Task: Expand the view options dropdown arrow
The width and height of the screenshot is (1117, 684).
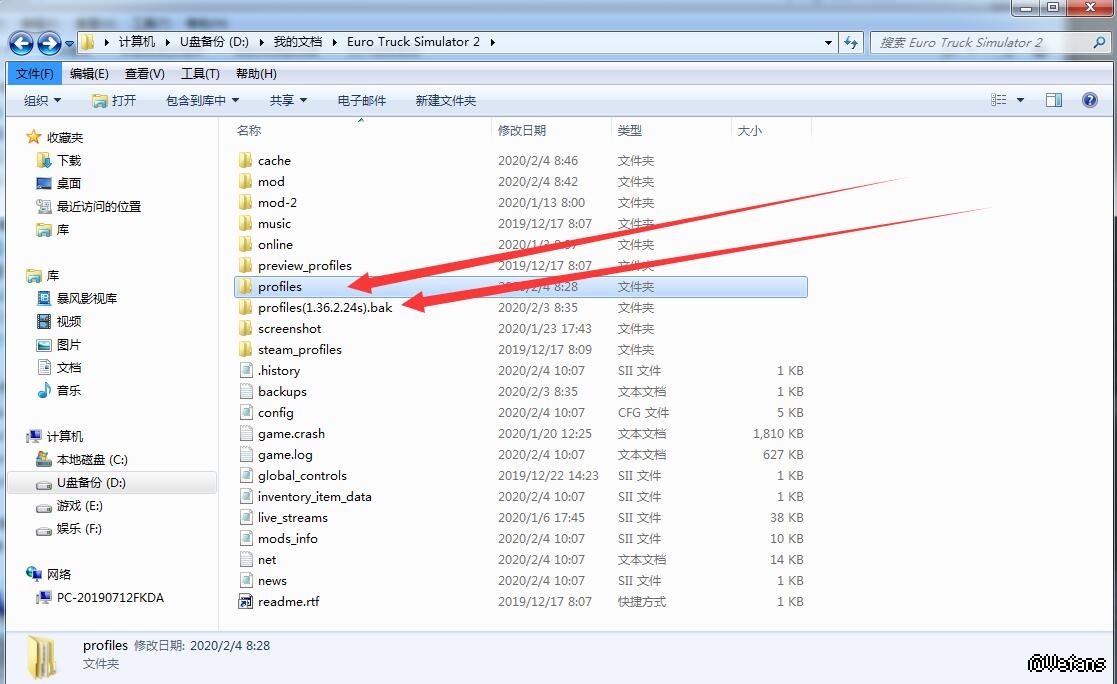Action: [x=1020, y=100]
